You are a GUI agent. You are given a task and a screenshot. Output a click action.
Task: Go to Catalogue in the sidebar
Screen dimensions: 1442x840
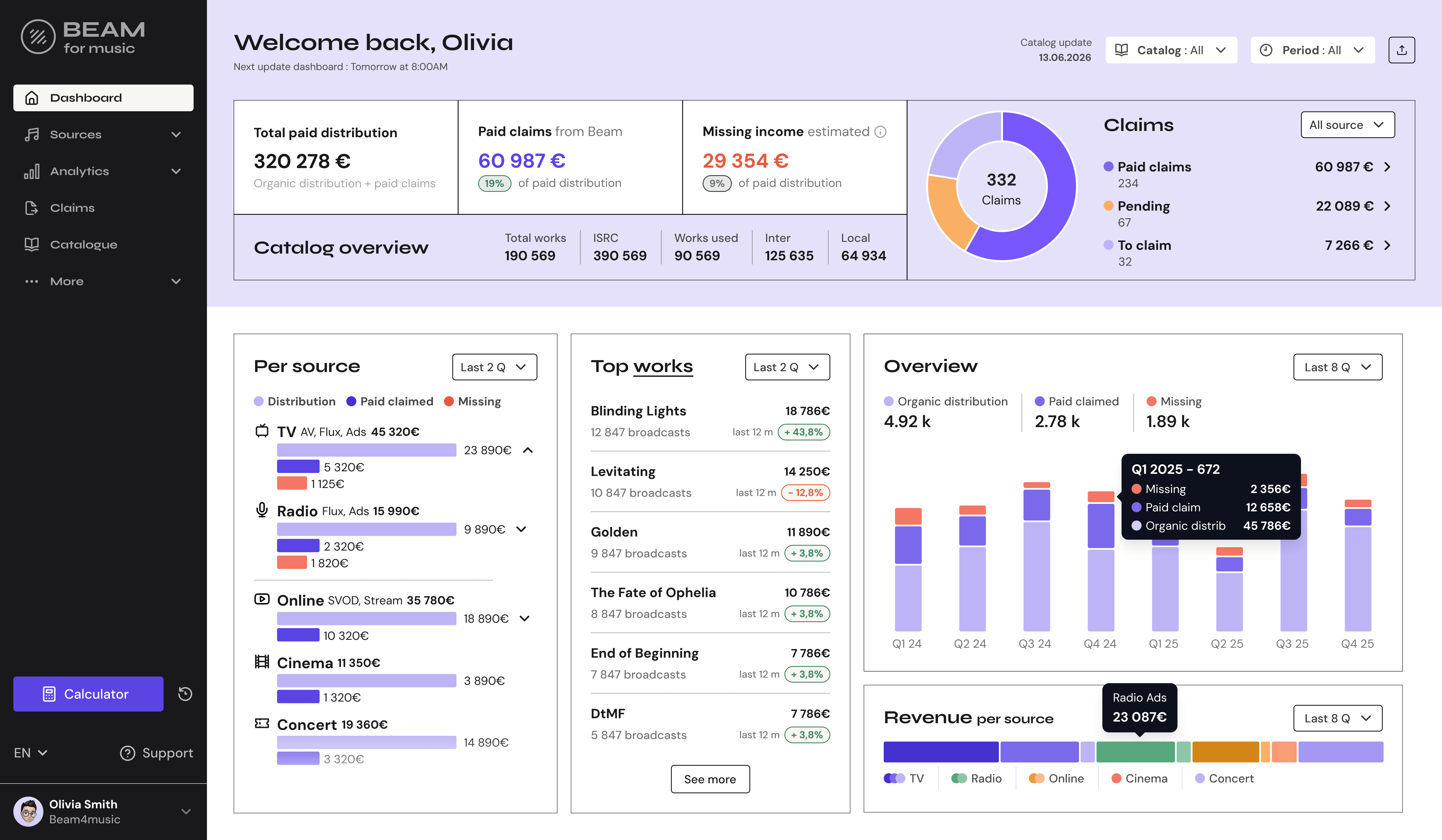pyautogui.click(x=83, y=244)
